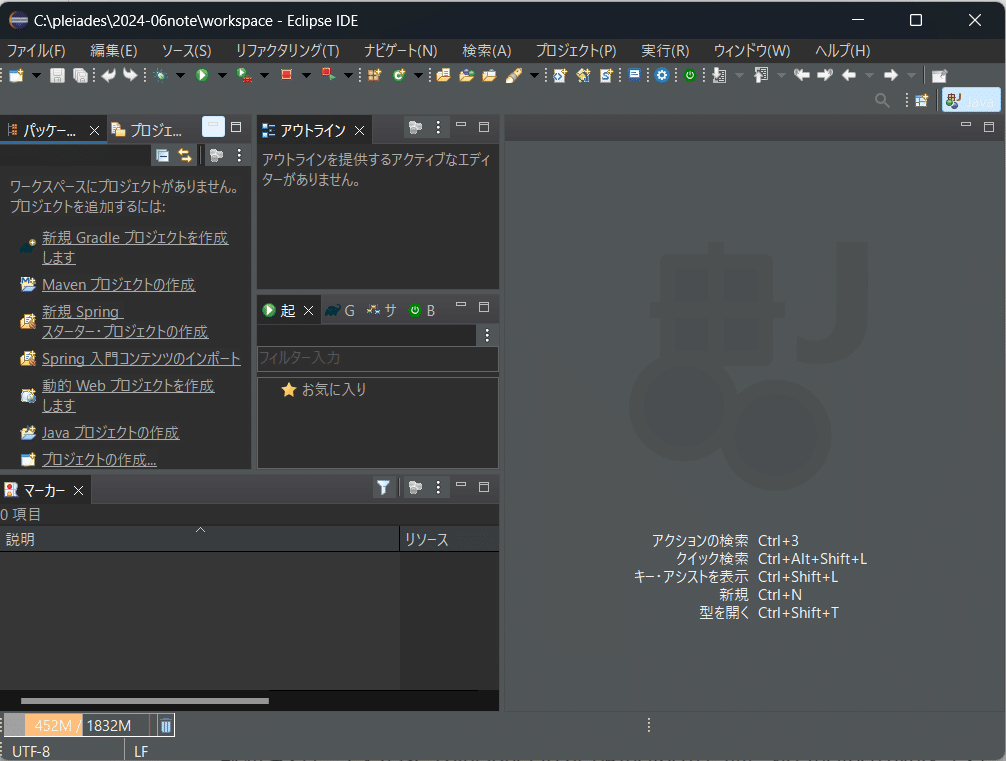Click the magnifier search icon near perspectives

coord(882,100)
